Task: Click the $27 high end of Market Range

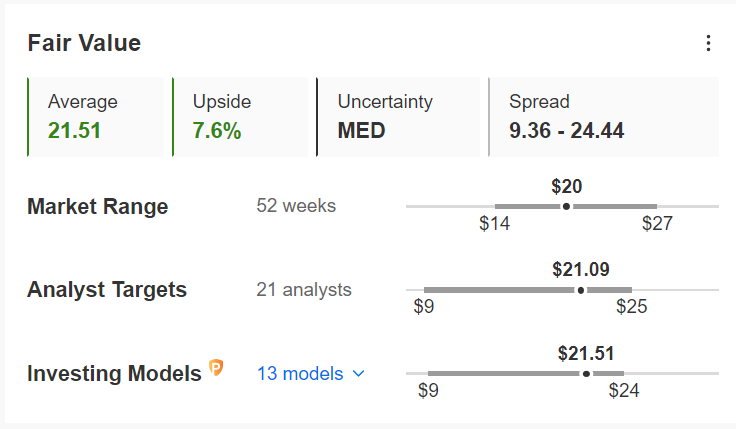Action: coord(657,223)
